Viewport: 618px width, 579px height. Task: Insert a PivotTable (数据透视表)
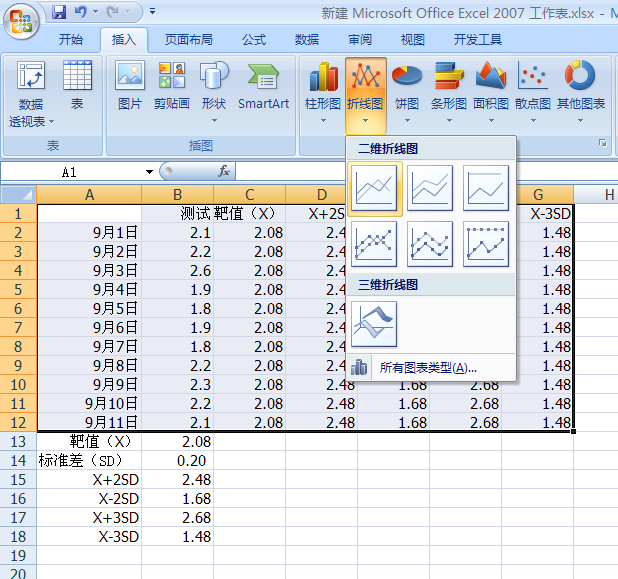coord(31,92)
